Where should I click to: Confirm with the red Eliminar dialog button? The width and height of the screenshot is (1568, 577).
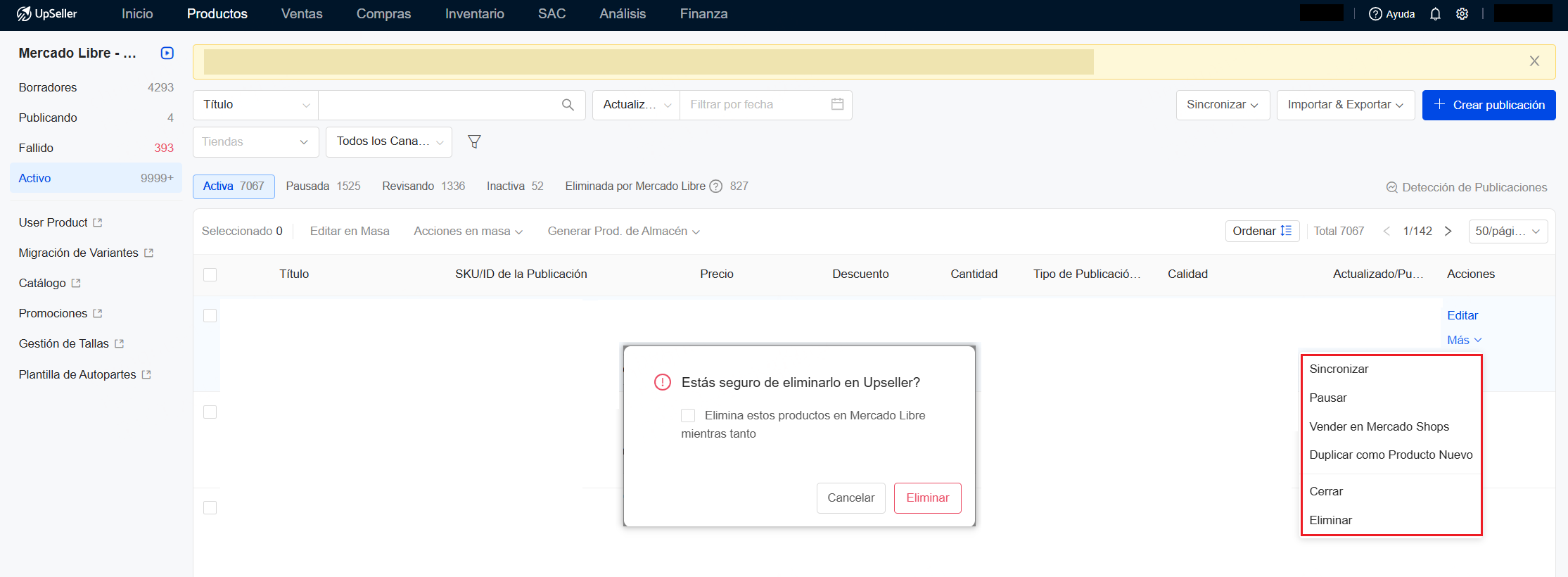(927, 497)
